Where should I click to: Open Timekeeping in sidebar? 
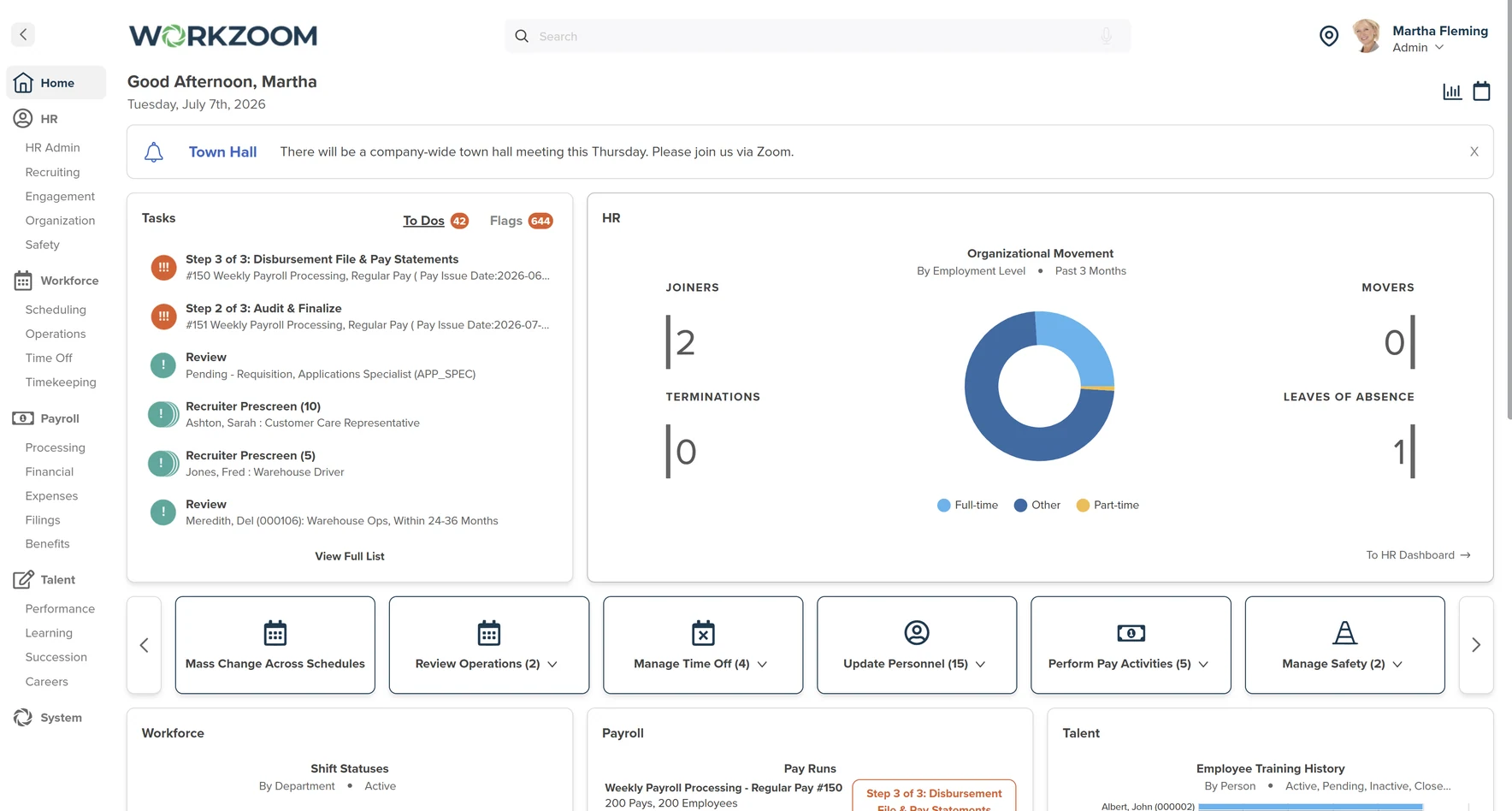[x=61, y=382]
